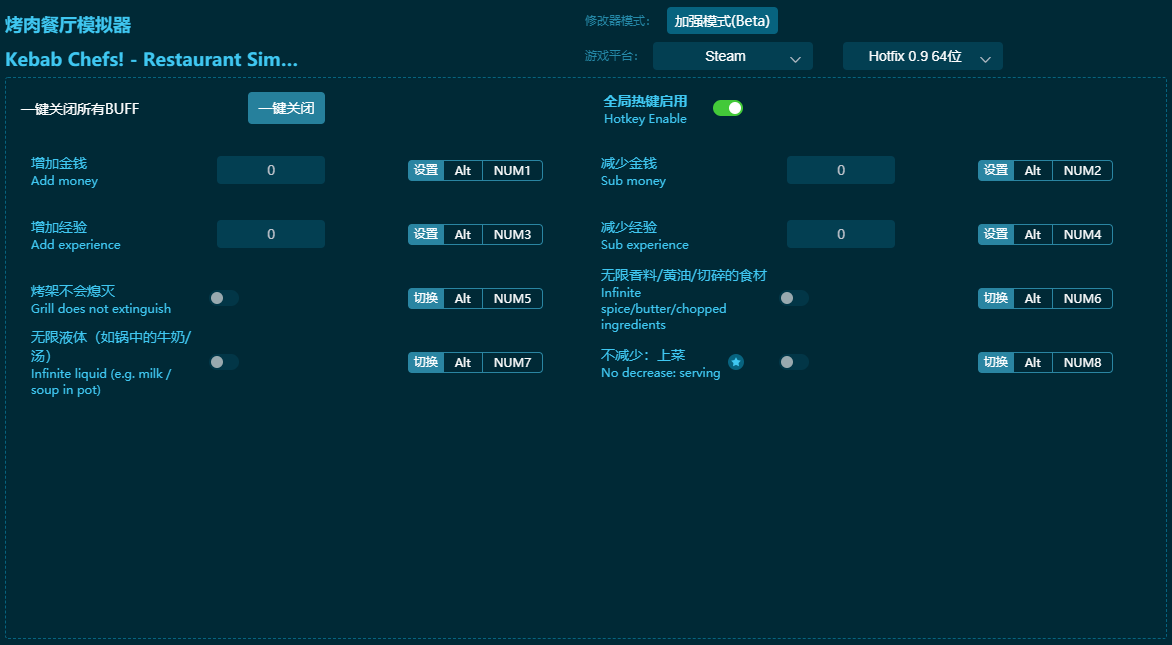Screen dimensions: 1172x645
Task: Click the Add money value input field
Action: 271,170
